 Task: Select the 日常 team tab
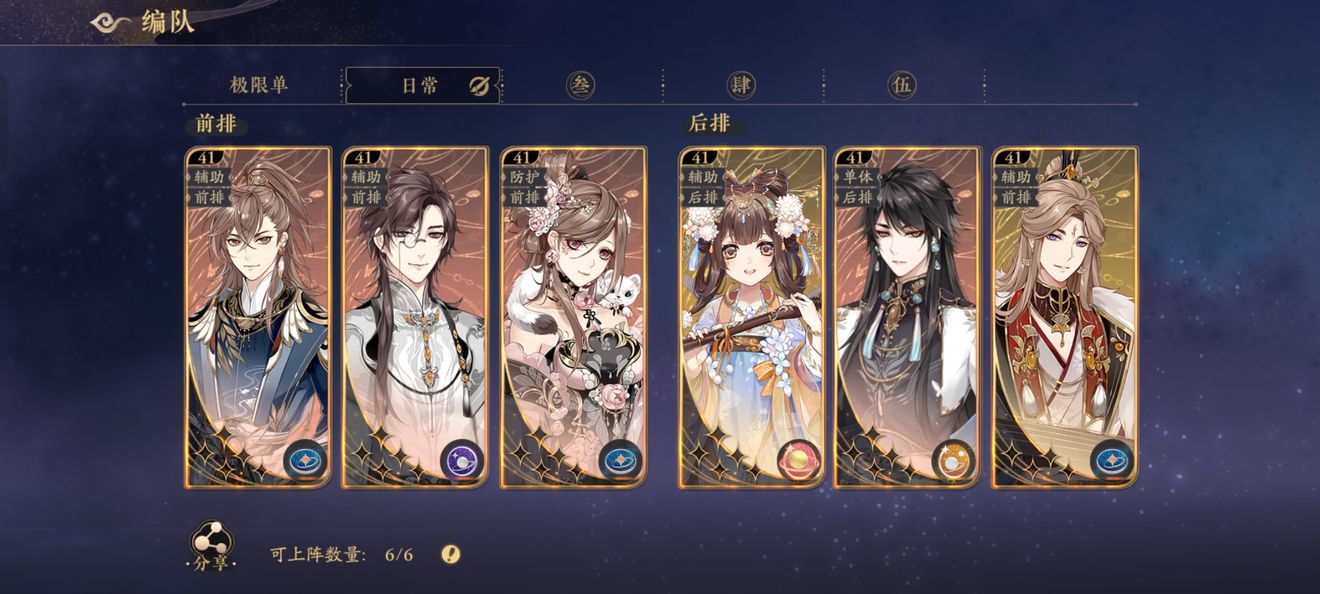(422, 85)
